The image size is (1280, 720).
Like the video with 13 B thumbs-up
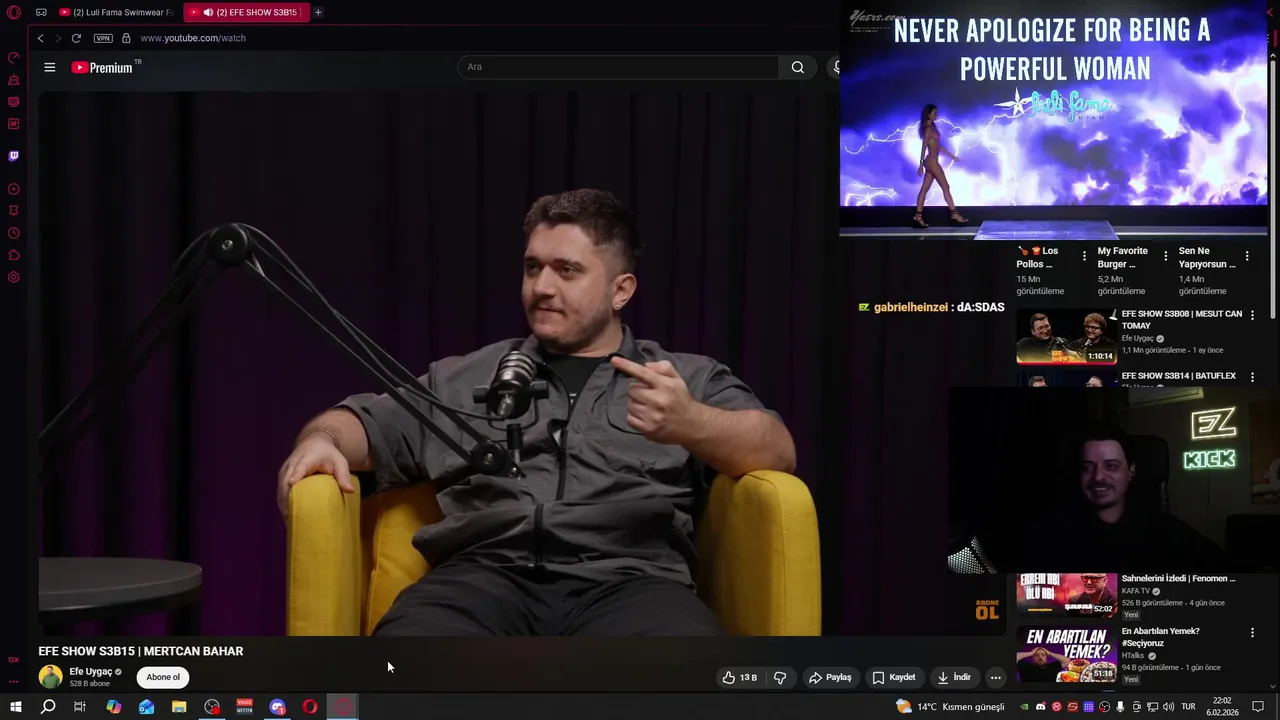(x=740, y=677)
